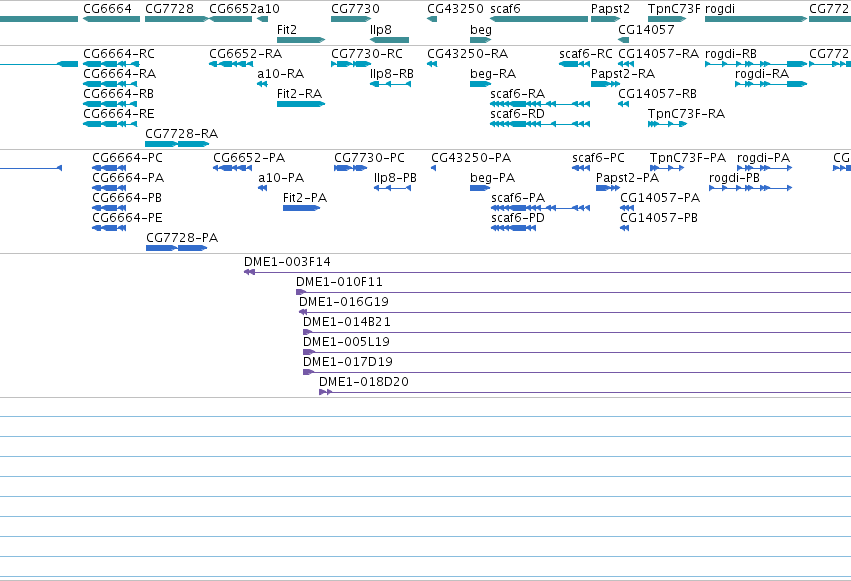
Task: Select the CG6652-PA protein
Action: click(233, 168)
